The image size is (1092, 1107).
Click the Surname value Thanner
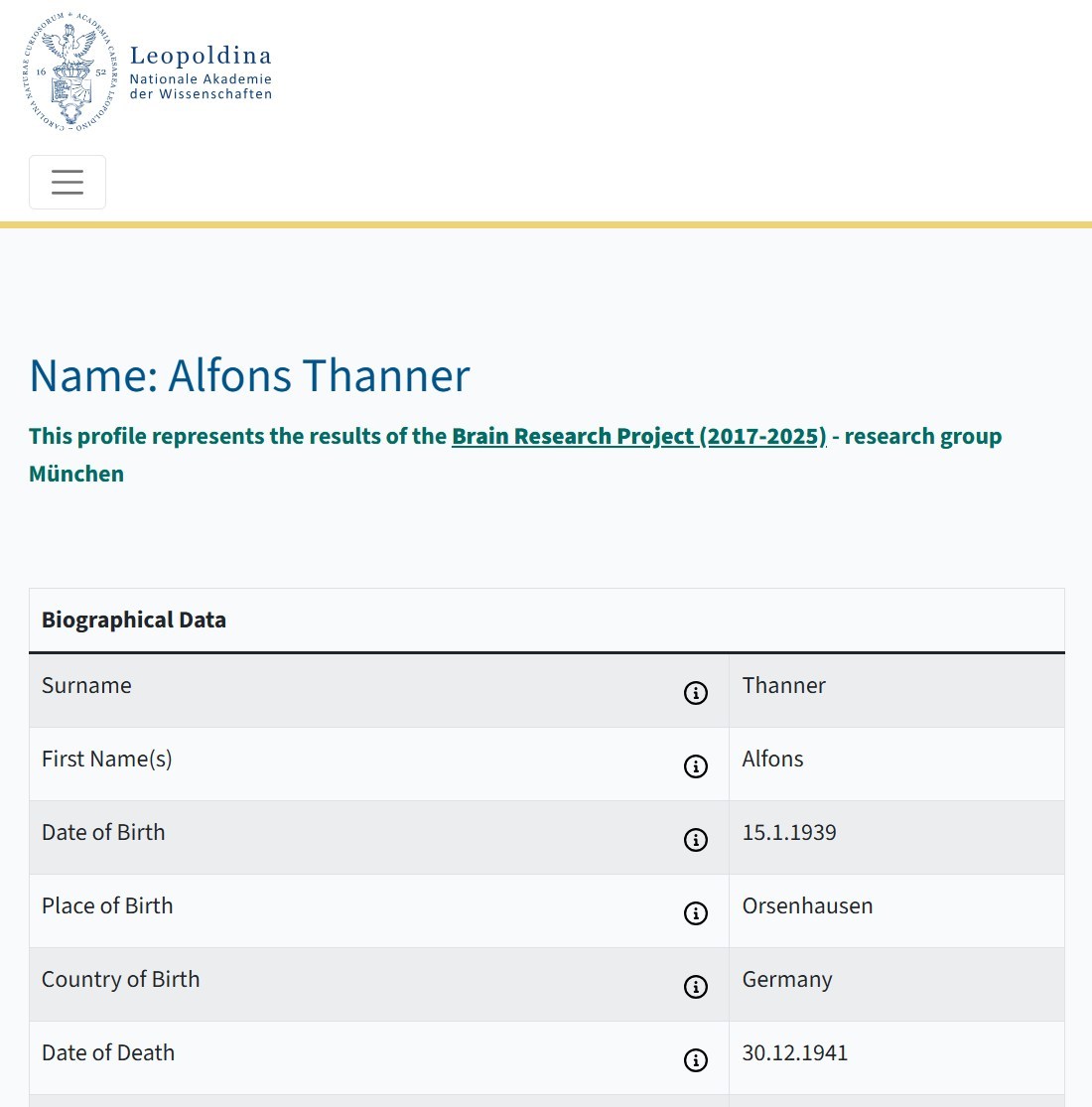pos(783,685)
